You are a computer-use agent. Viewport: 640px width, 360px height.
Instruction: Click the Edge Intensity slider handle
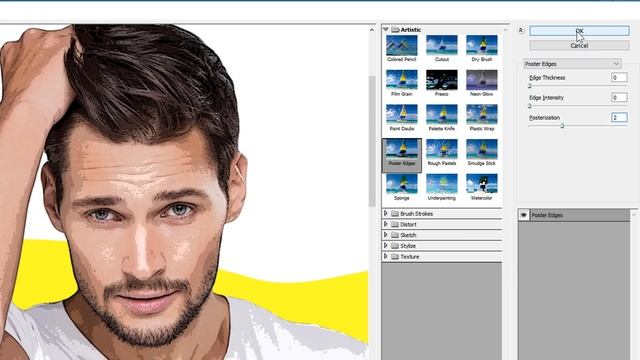tap(530, 106)
